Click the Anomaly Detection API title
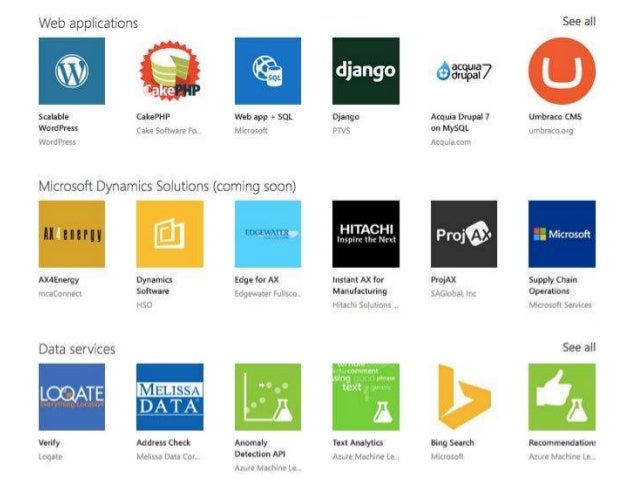638x479 pixels. click(x=260, y=448)
